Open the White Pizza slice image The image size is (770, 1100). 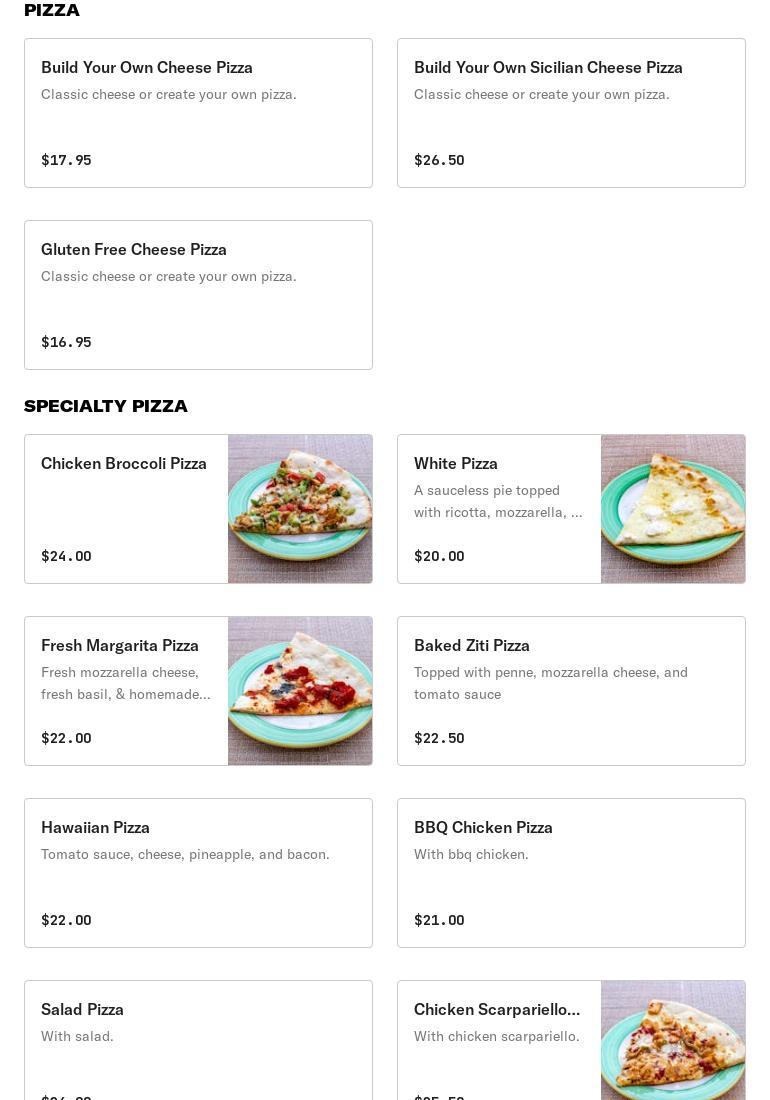673,509
